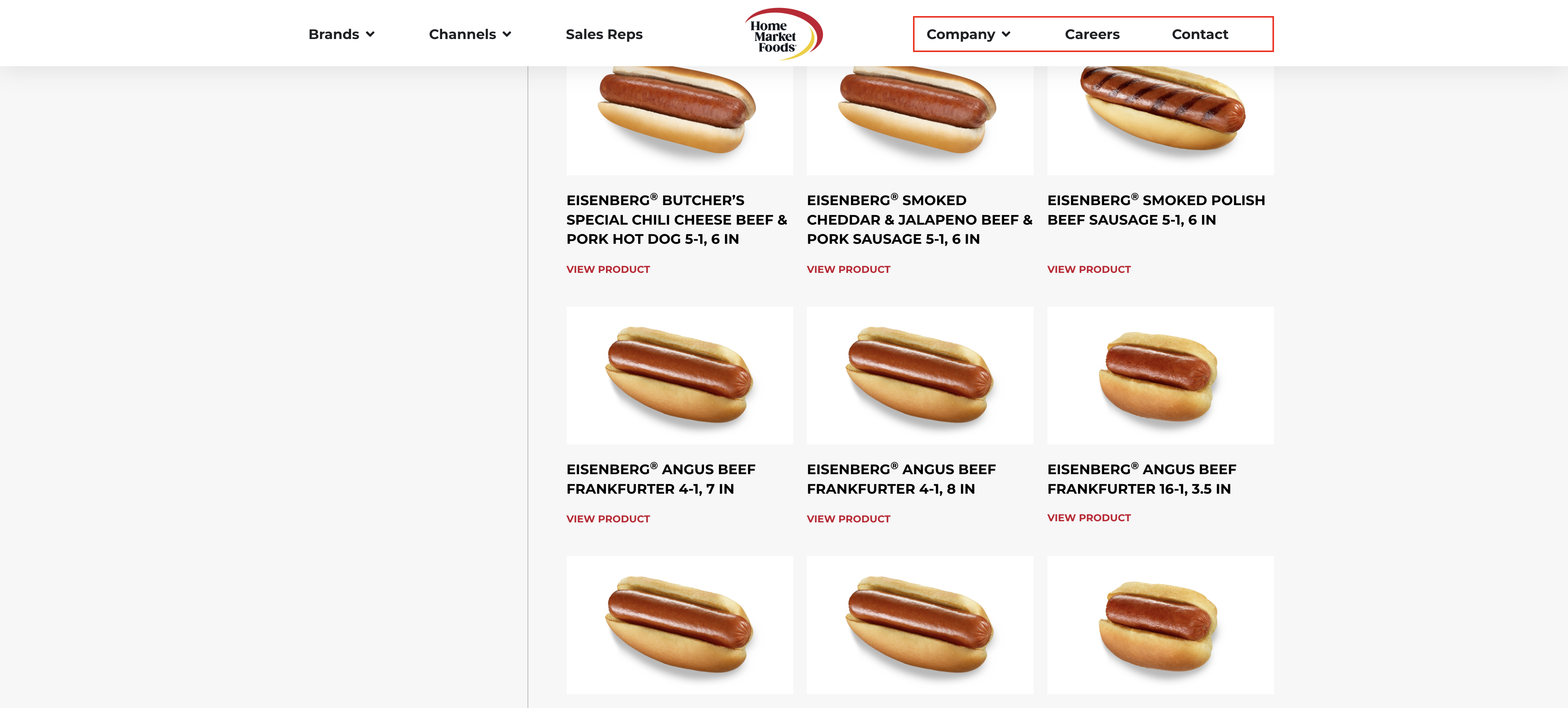Open the Contact page
This screenshot has width=1568, height=708.
point(1200,34)
